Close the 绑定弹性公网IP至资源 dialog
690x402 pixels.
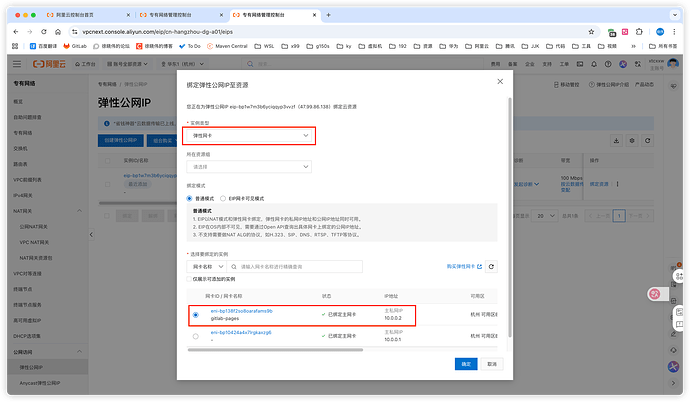coord(499,80)
